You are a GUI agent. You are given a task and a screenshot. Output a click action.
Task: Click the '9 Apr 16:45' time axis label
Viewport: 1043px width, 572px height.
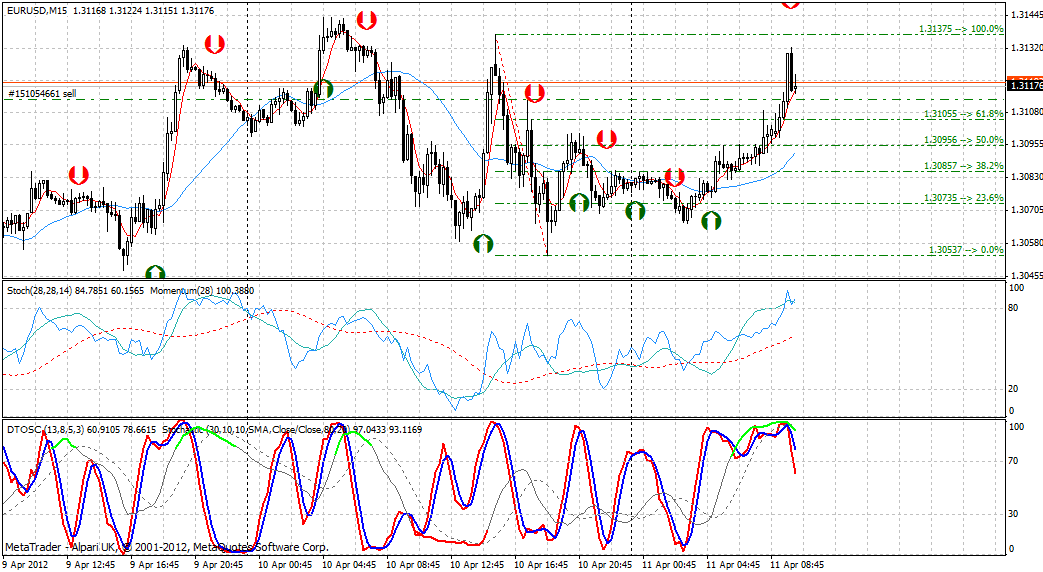click(x=154, y=565)
